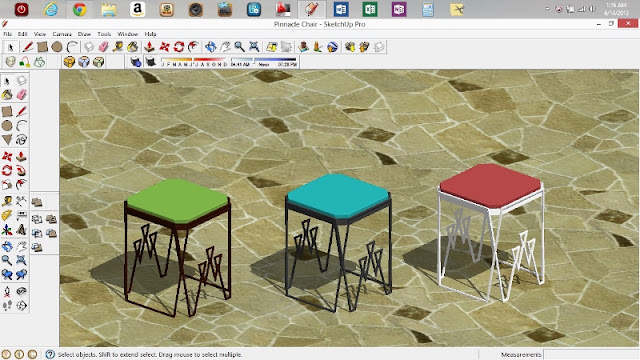Click the Measurements input box
Image resolution: width=640 pixels, height=360 pixels.
pos(591,354)
